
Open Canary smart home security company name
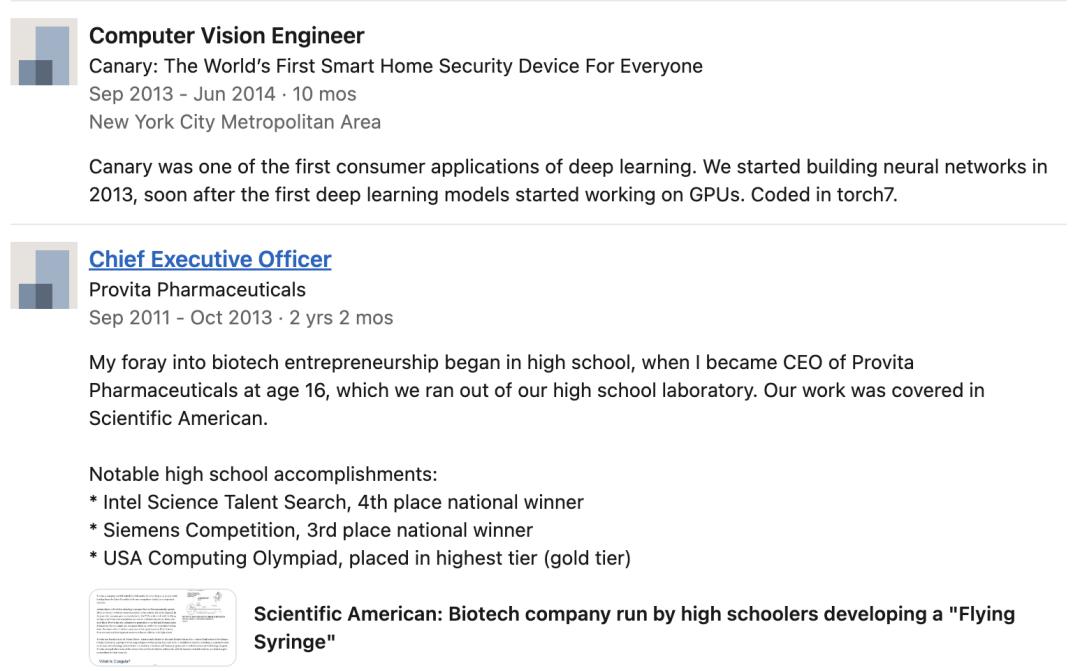tap(395, 66)
